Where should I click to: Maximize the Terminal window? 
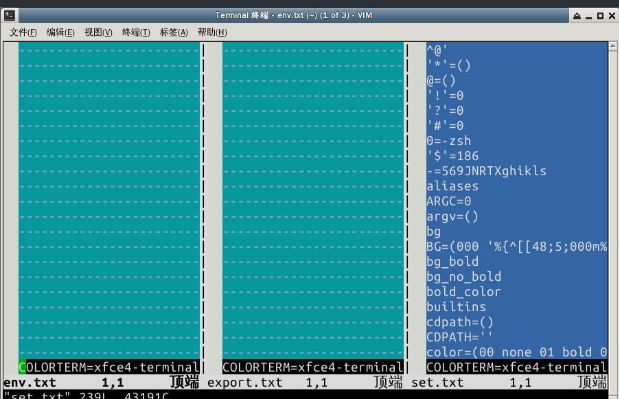click(x=600, y=16)
